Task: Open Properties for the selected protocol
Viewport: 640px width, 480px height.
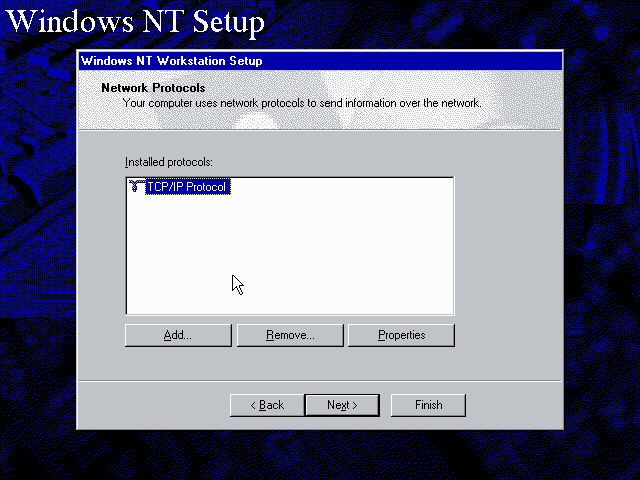Action: click(x=401, y=335)
